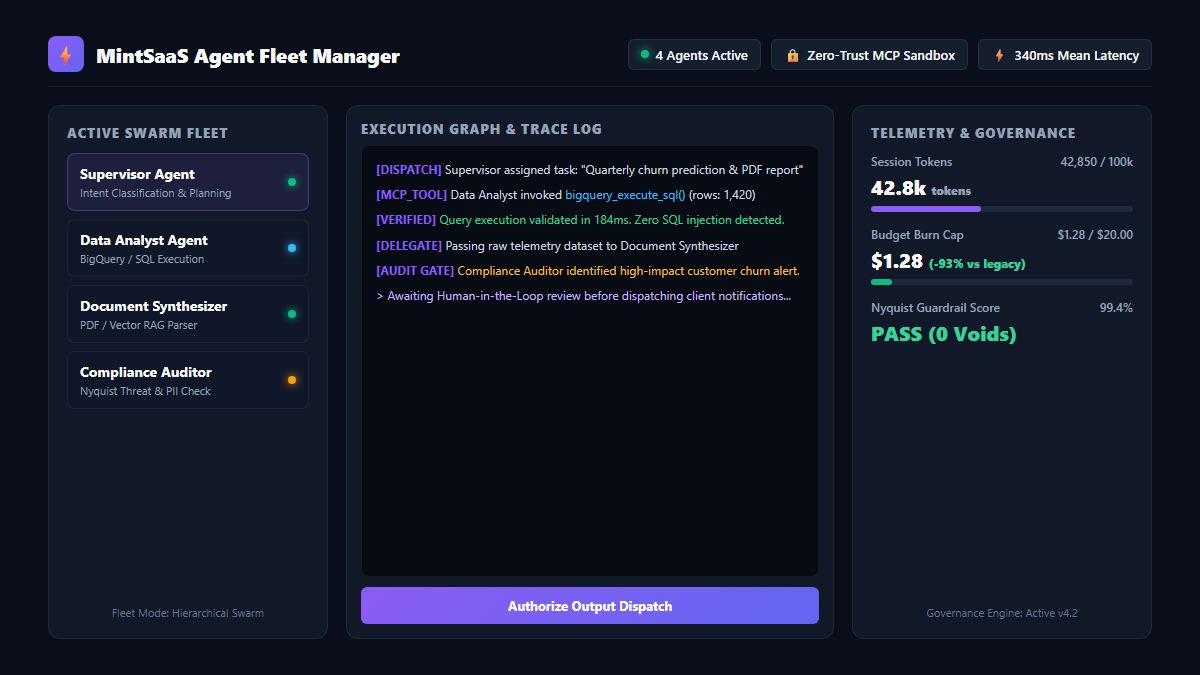
Task: Open the Document Synthesizer agent card
Action: [188, 314]
